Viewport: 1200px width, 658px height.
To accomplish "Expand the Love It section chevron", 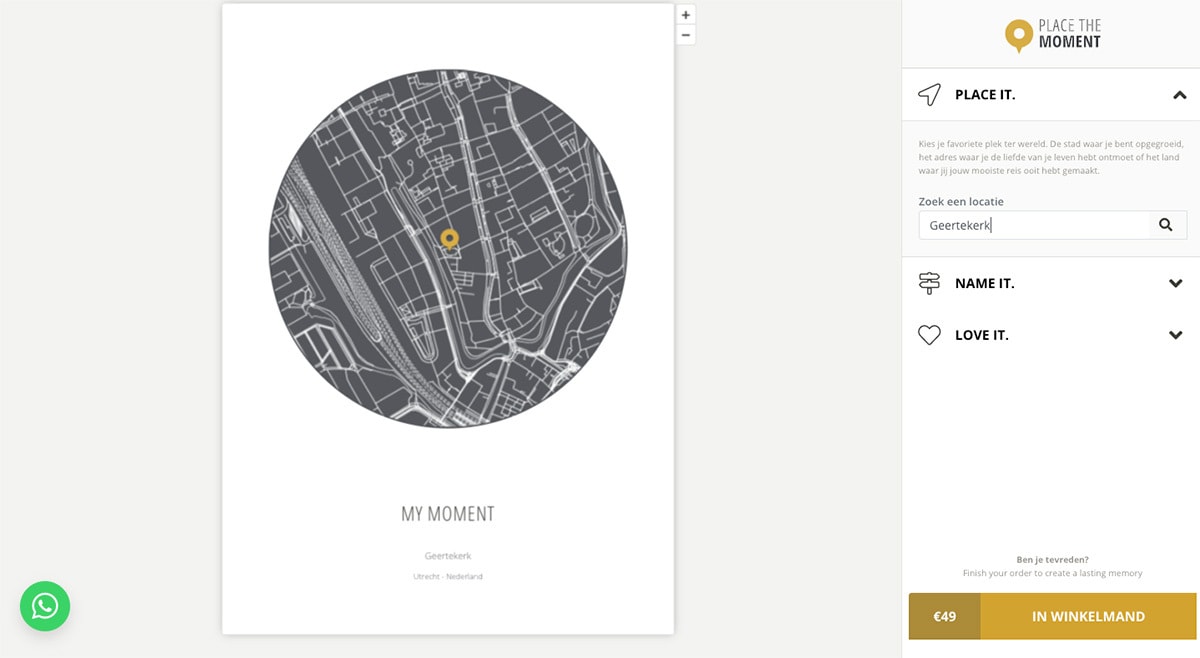I will coord(1176,335).
